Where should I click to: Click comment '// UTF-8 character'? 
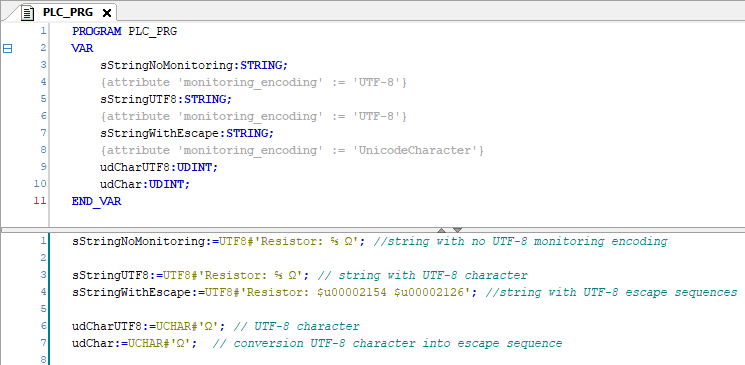[x=296, y=327]
